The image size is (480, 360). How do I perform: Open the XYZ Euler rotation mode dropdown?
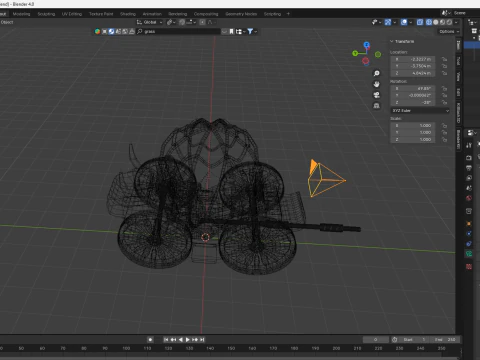pyautogui.click(x=420, y=110)
